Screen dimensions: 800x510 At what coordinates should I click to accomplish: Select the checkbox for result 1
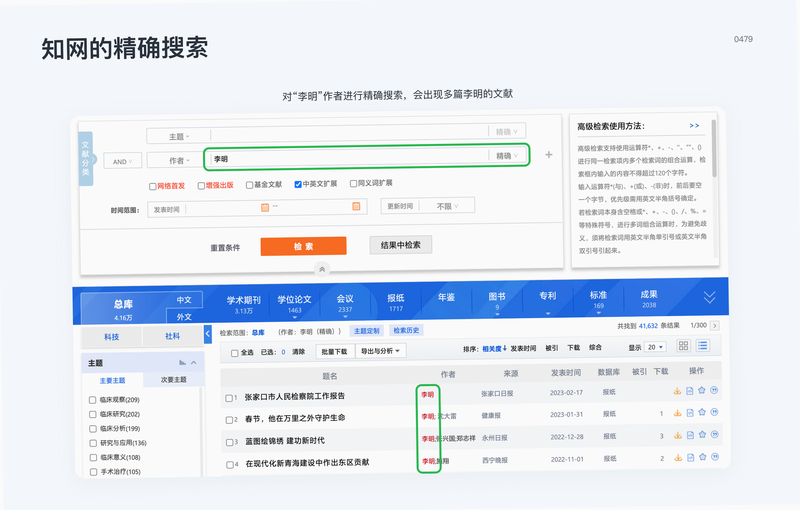(x=229, y=398)
